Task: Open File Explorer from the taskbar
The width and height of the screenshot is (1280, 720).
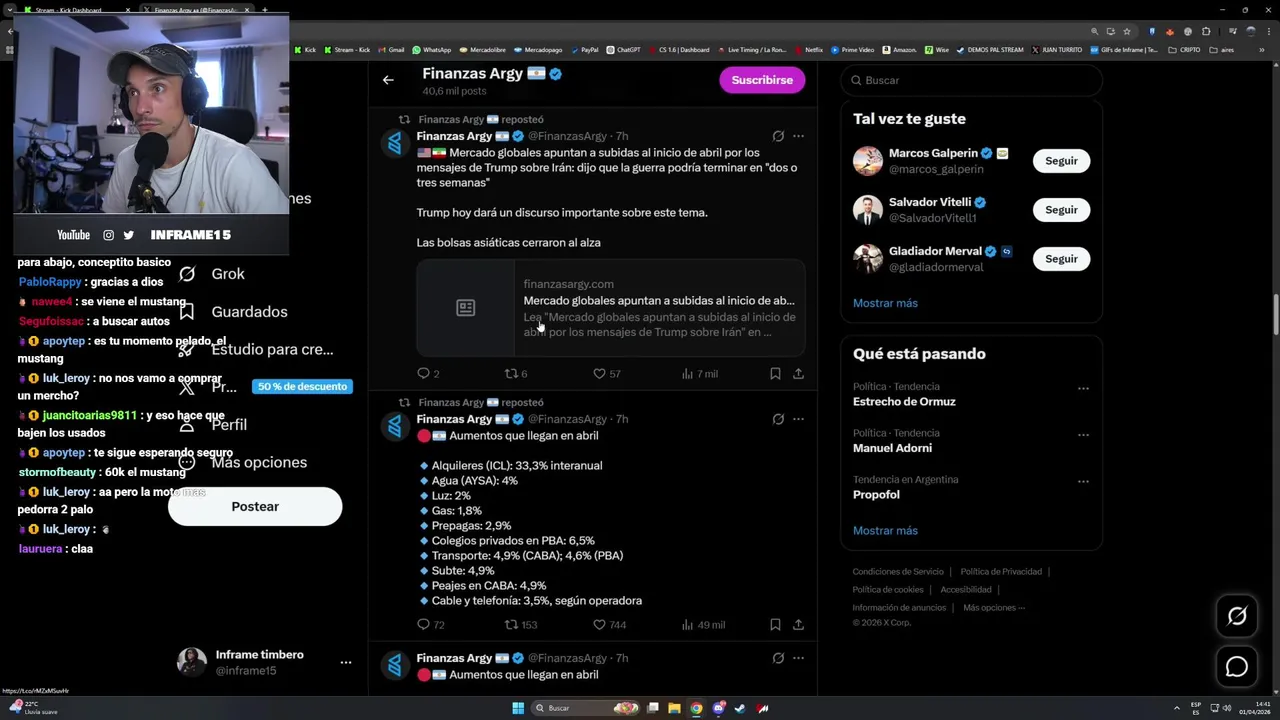Action: (x=674, y=708)
